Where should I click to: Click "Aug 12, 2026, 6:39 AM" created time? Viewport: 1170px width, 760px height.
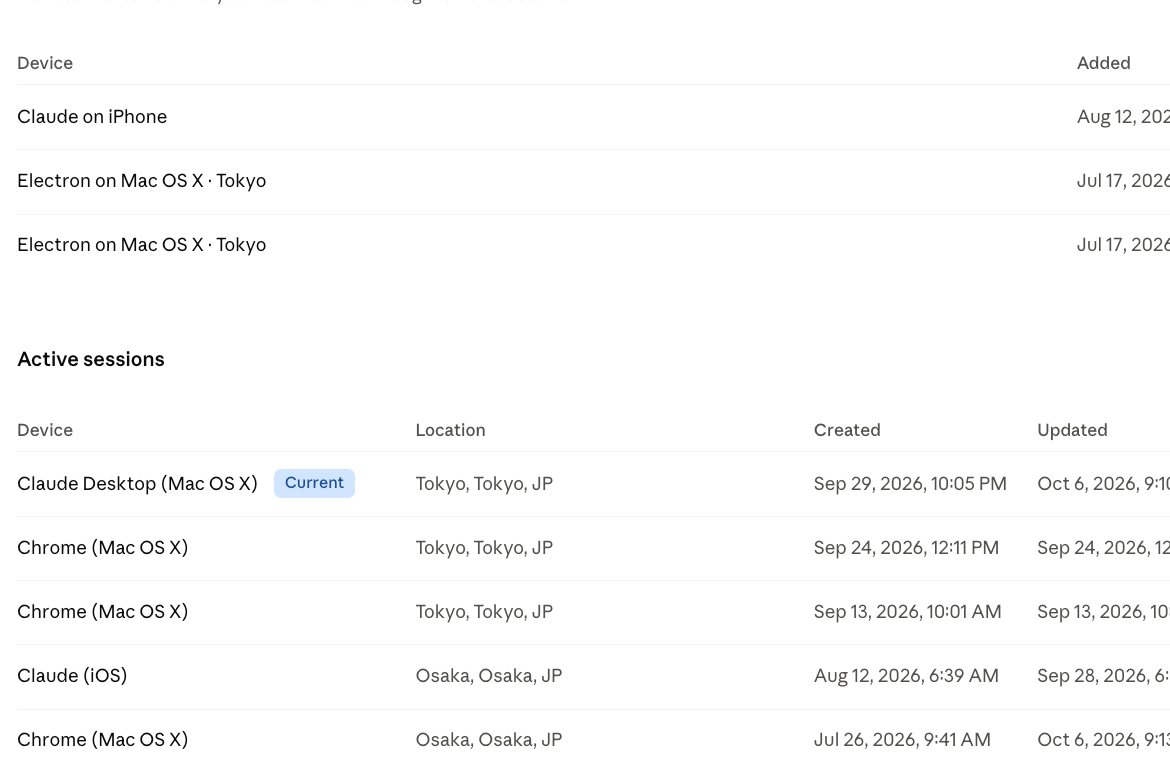point(906,676)
